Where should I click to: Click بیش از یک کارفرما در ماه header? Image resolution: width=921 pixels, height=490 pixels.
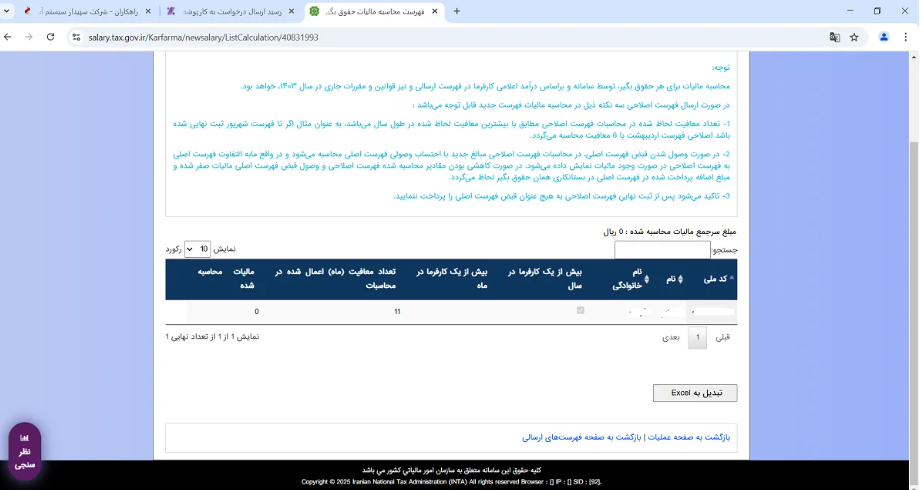click(452, 278)
